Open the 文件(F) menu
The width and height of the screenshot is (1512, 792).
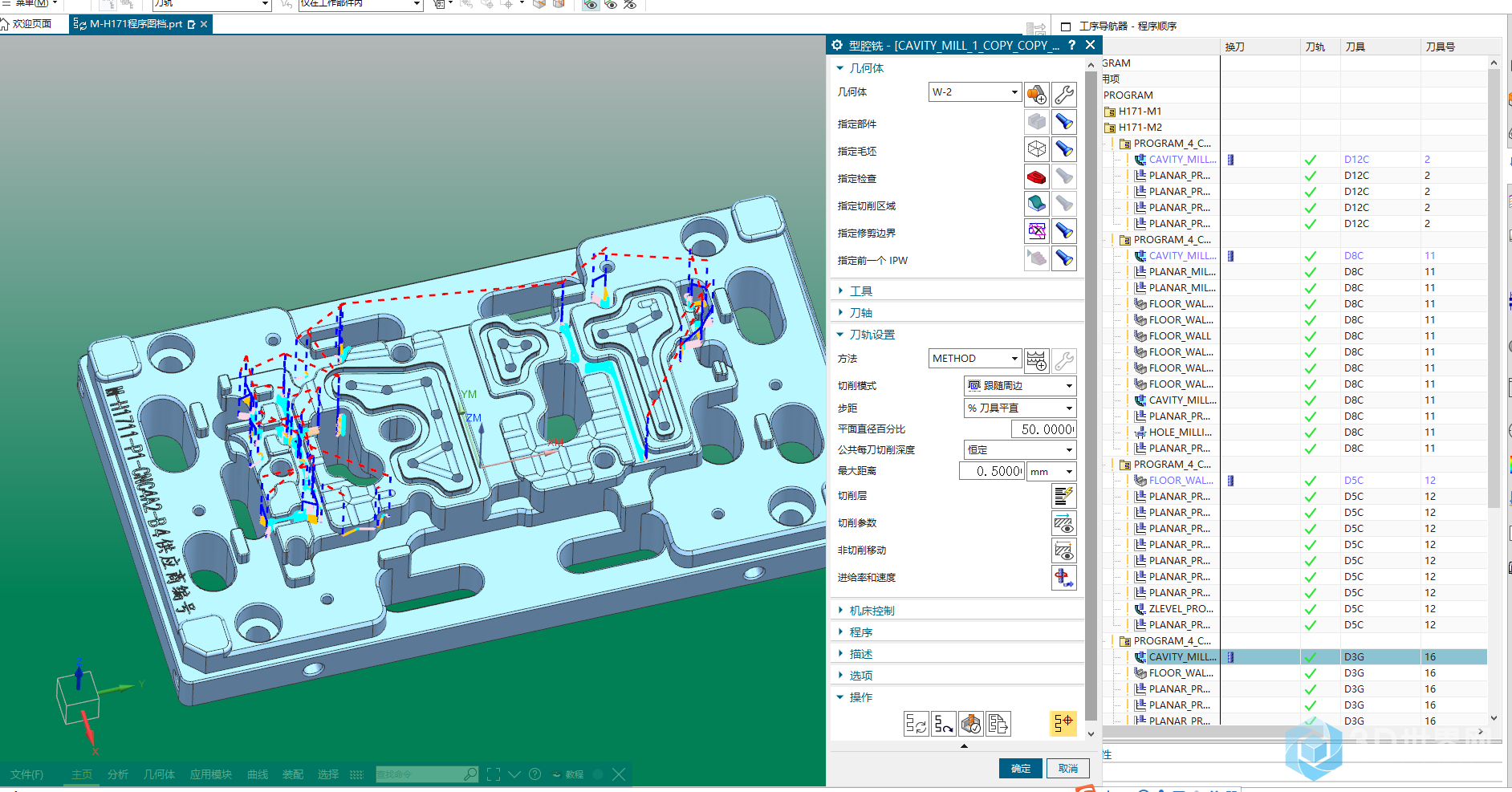27,774
